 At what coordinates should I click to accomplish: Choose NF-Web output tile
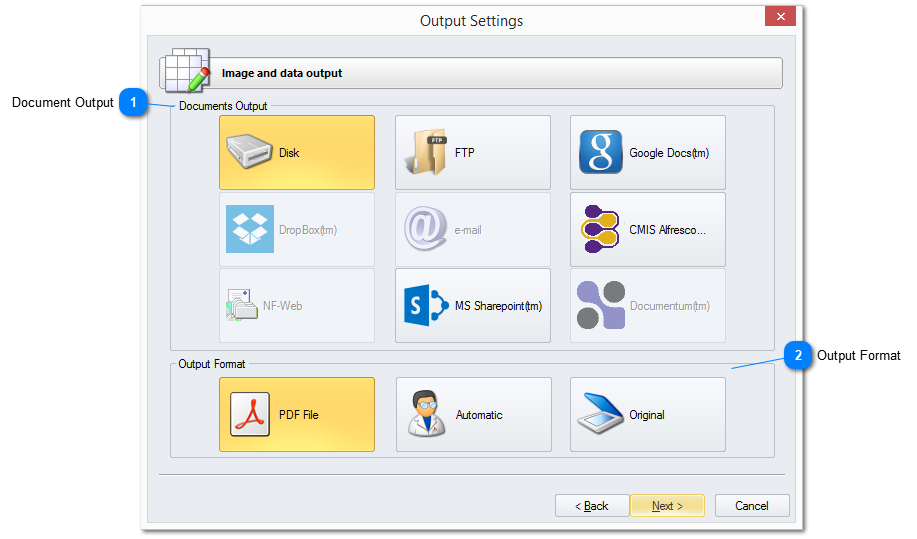point(297,306)
